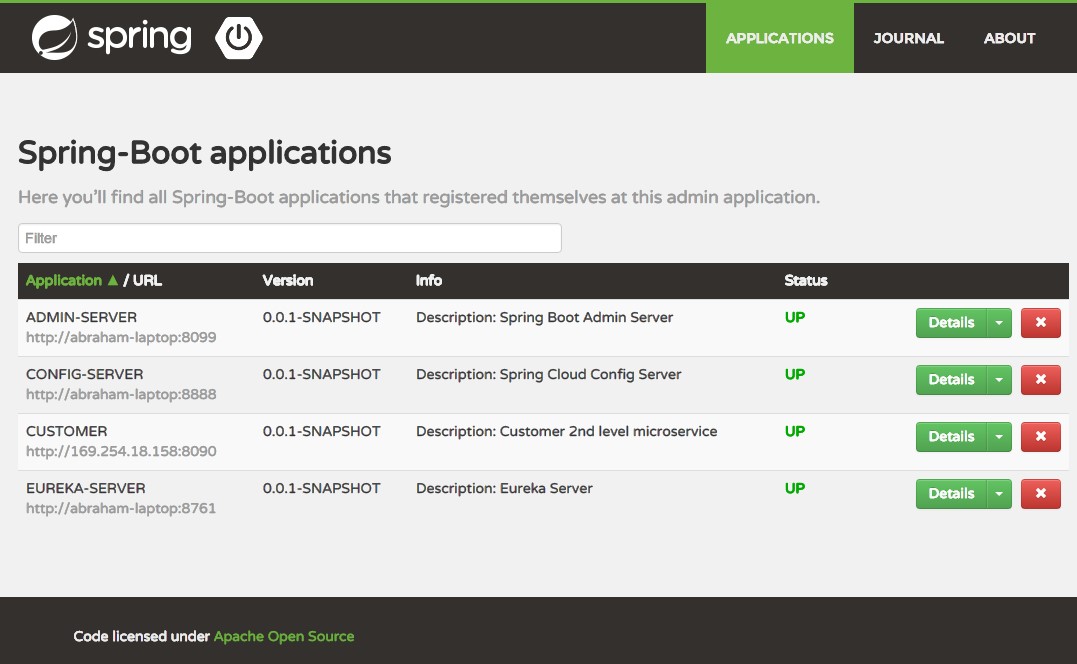Image resolution: width=1077 pixels, height=664 pixels.
Task: Visit the http://169.254.18.158:8090 URL
Action: [x=121, y=451]
